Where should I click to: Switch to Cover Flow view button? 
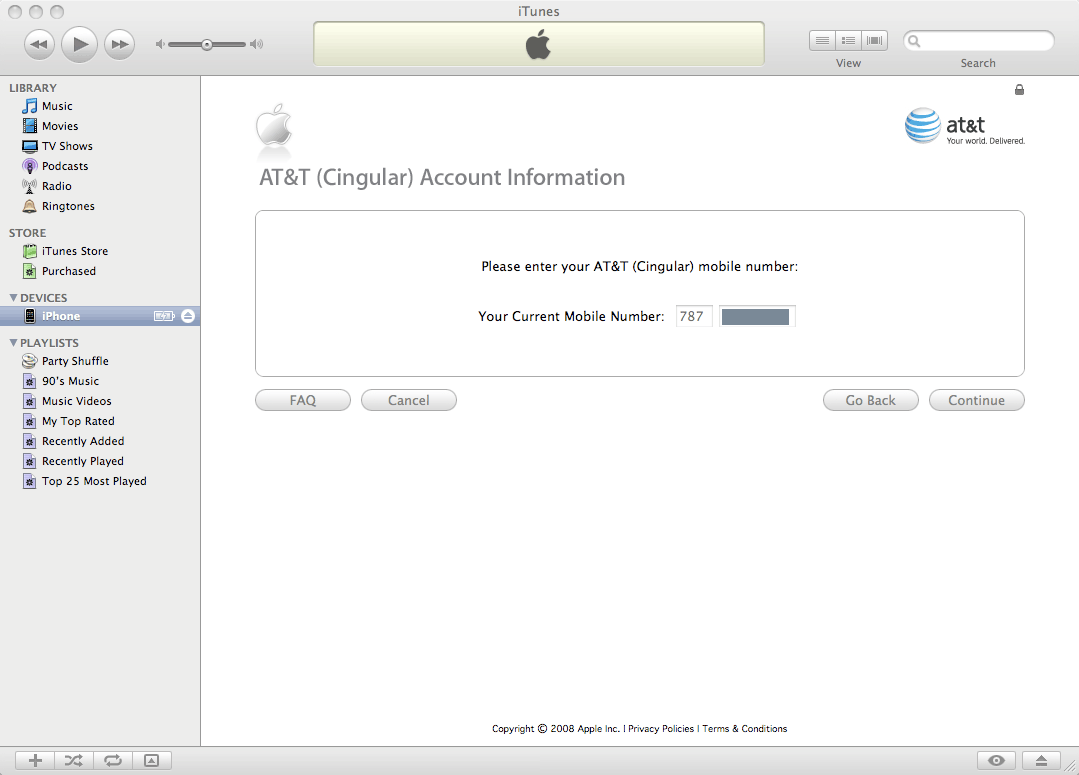(875, 41)
